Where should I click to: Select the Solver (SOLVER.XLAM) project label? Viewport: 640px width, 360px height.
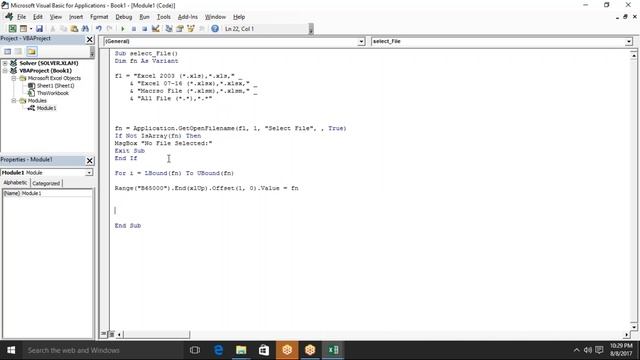[x=49, y=63]
